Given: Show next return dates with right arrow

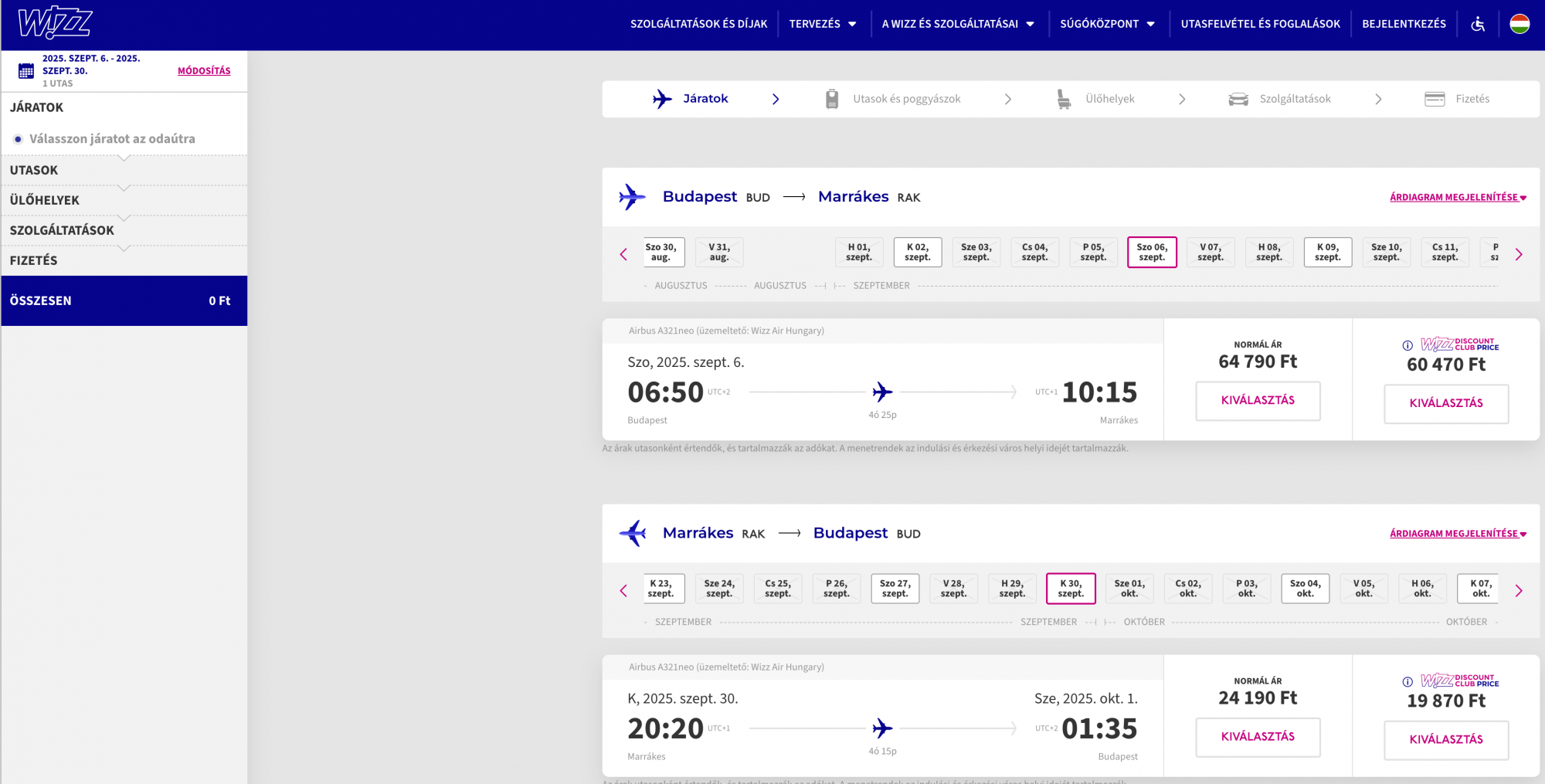Looking at the screenshot, I should [1519, 591].
